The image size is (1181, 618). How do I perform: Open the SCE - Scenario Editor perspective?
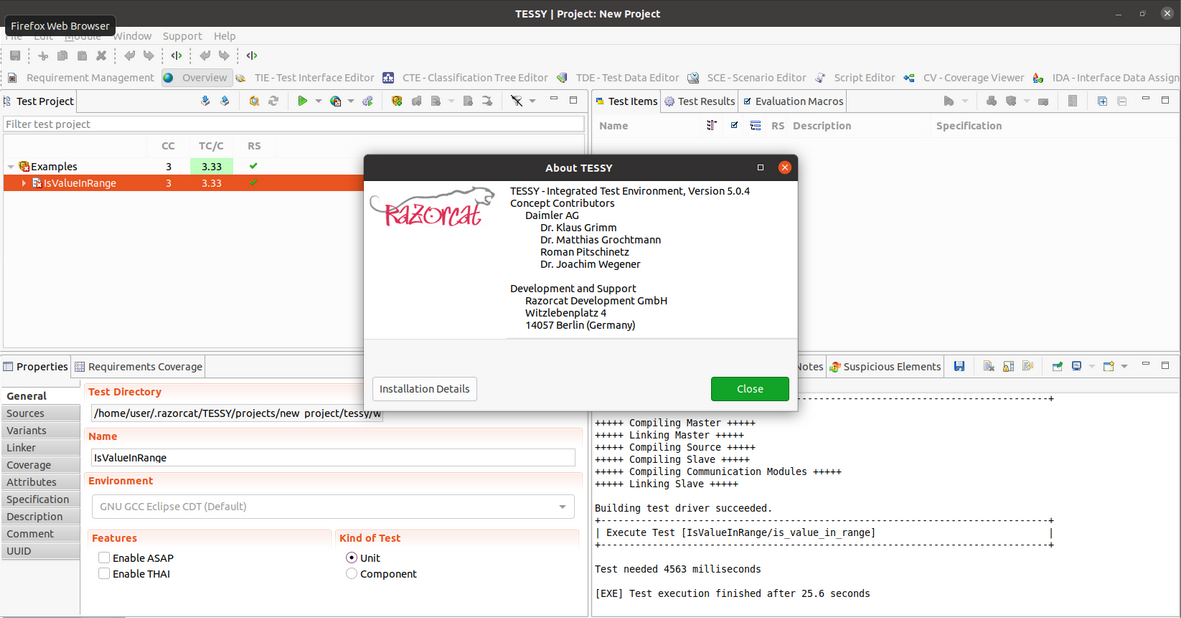pos(746,78)
